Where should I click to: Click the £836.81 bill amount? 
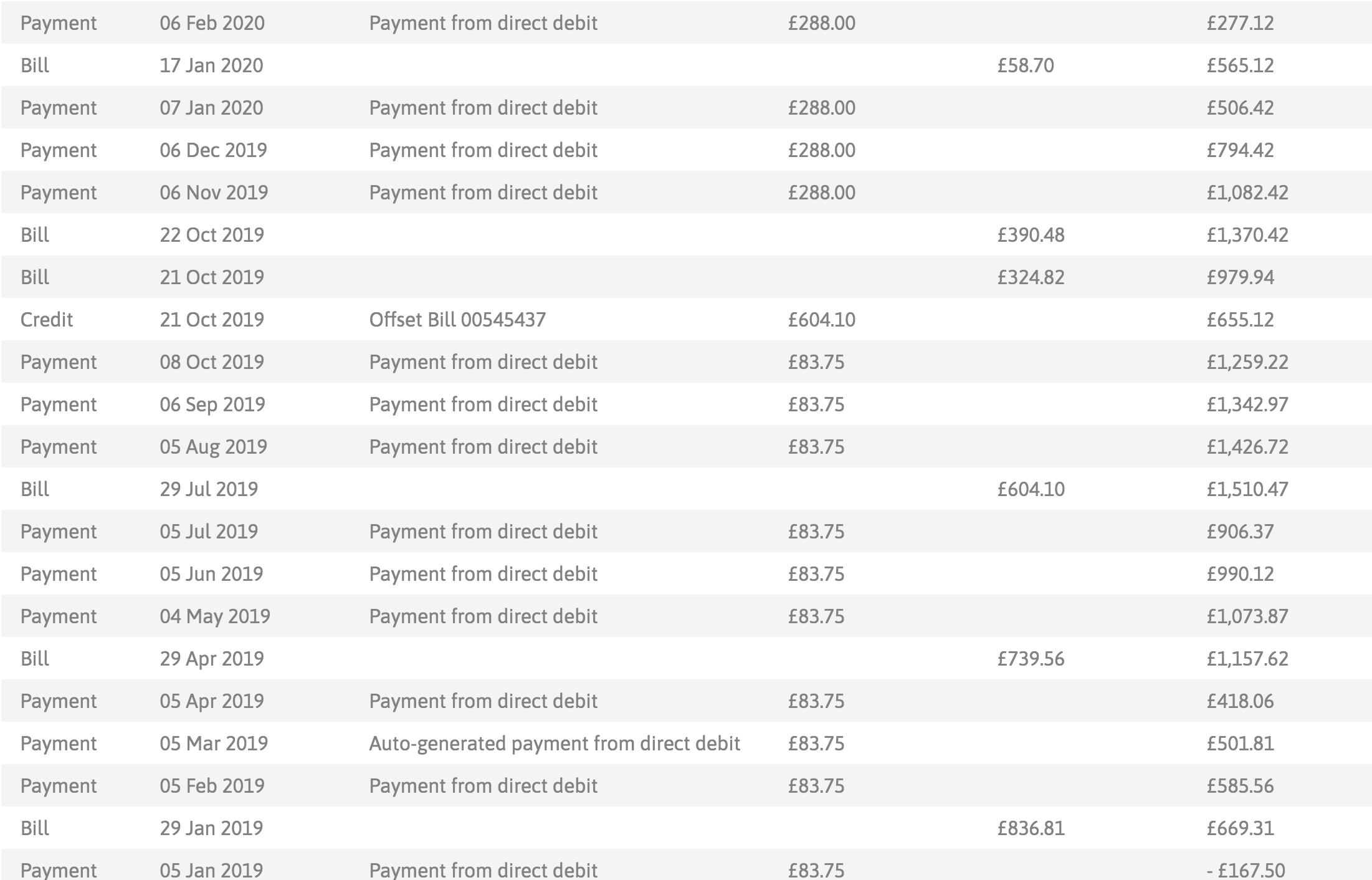(x=1031, y=828)
